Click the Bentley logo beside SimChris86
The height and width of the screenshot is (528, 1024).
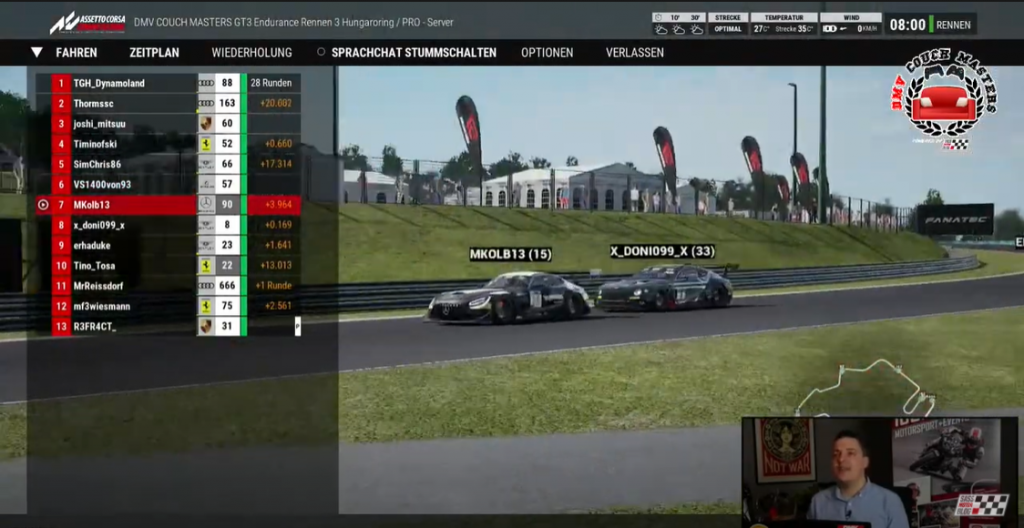click(x=206, y=164)
